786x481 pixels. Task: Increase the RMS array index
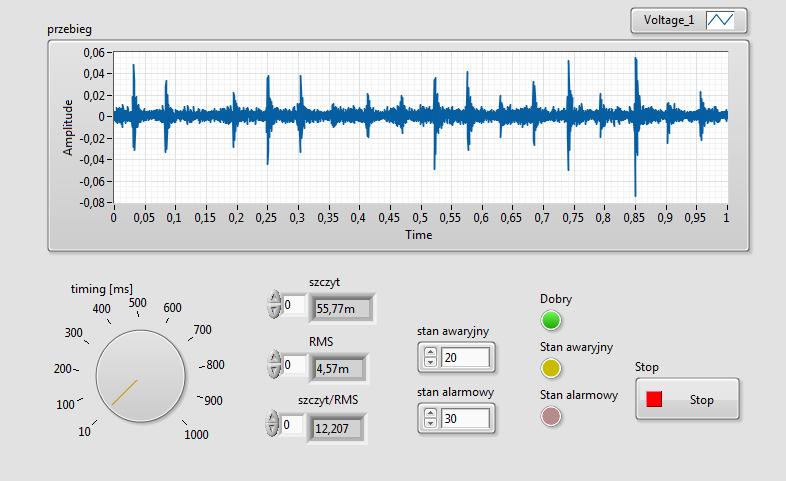click(x=274, y=357)
